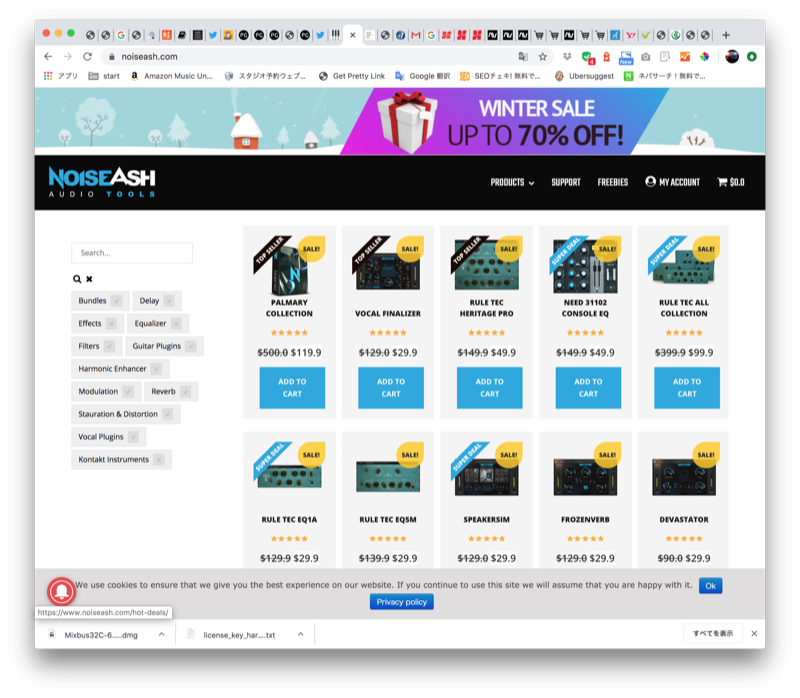
Task: Enable the Vocal Plugins filter
Action: 134,437
